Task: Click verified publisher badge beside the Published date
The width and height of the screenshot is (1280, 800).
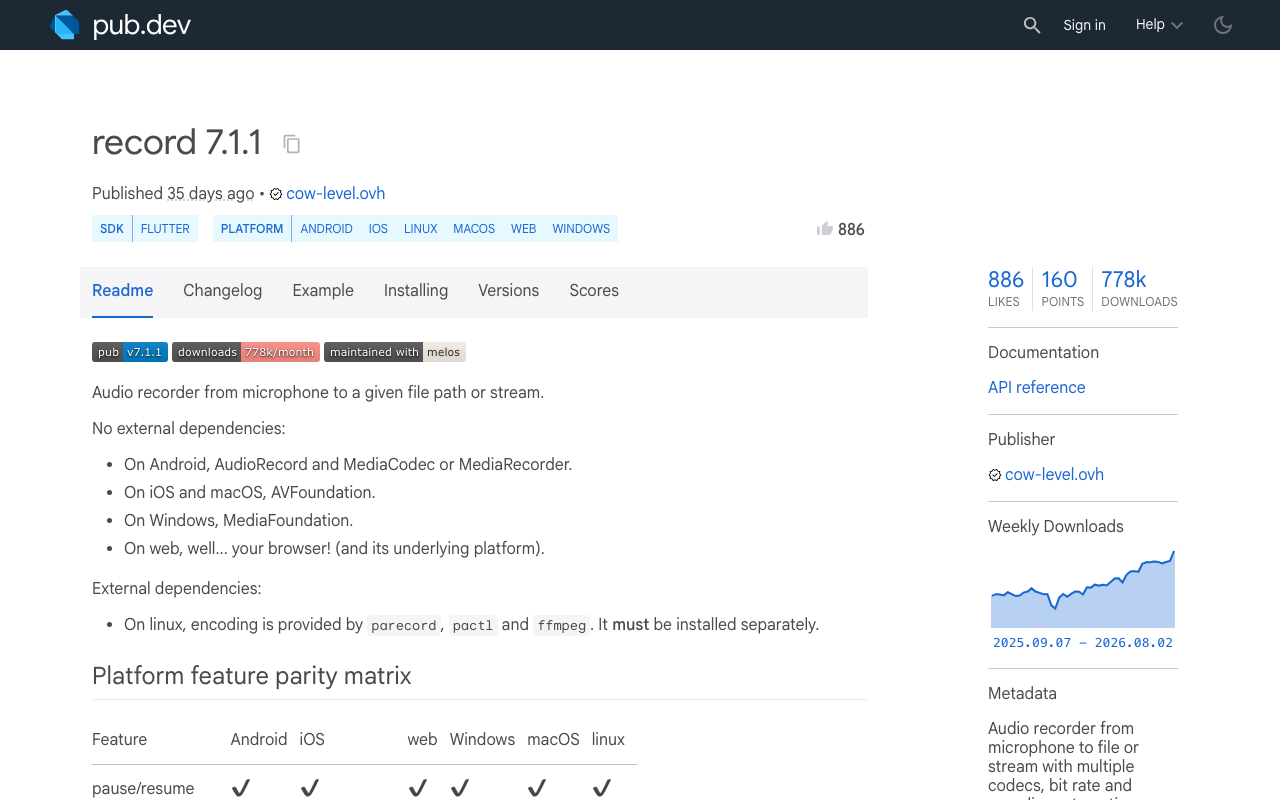Action: (x=276, y=194)
